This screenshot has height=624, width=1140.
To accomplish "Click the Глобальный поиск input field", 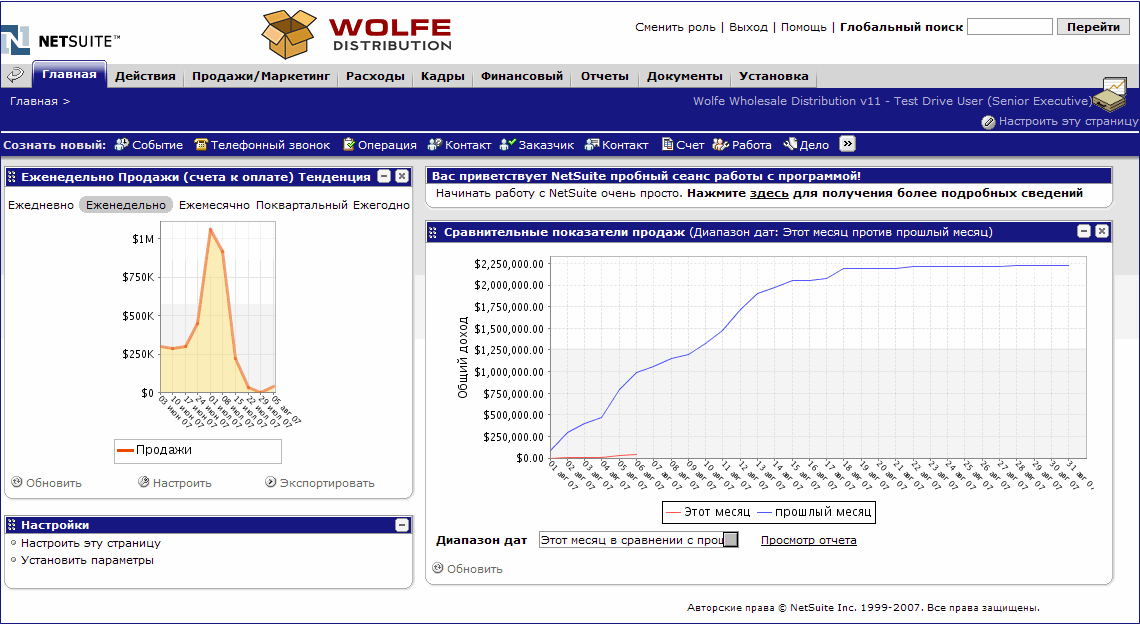I will [1010, 27].
